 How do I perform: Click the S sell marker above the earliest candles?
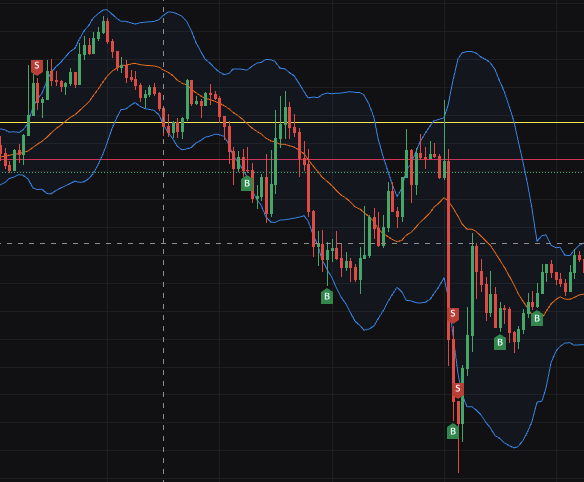point(37,67)
